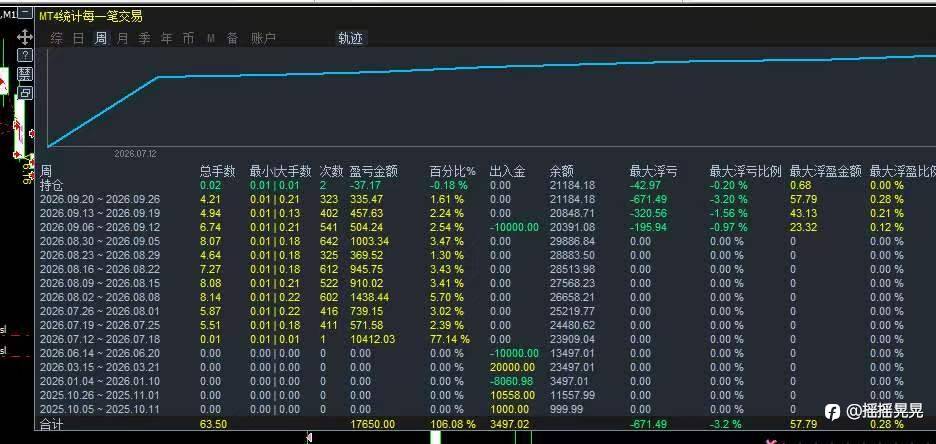This screenshot has height=444, width=936.
Task: Switch to the 综 summary tab
Action: point(57,39)
